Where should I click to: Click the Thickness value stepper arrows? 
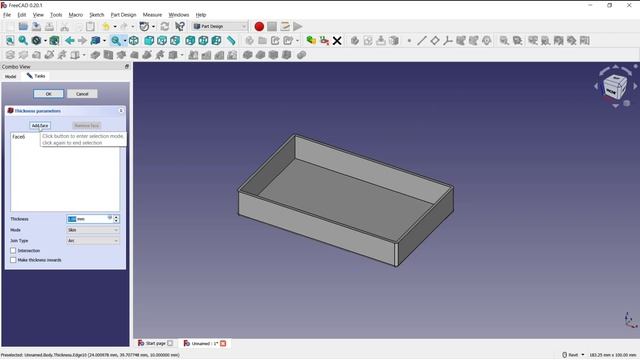(116, 219)
